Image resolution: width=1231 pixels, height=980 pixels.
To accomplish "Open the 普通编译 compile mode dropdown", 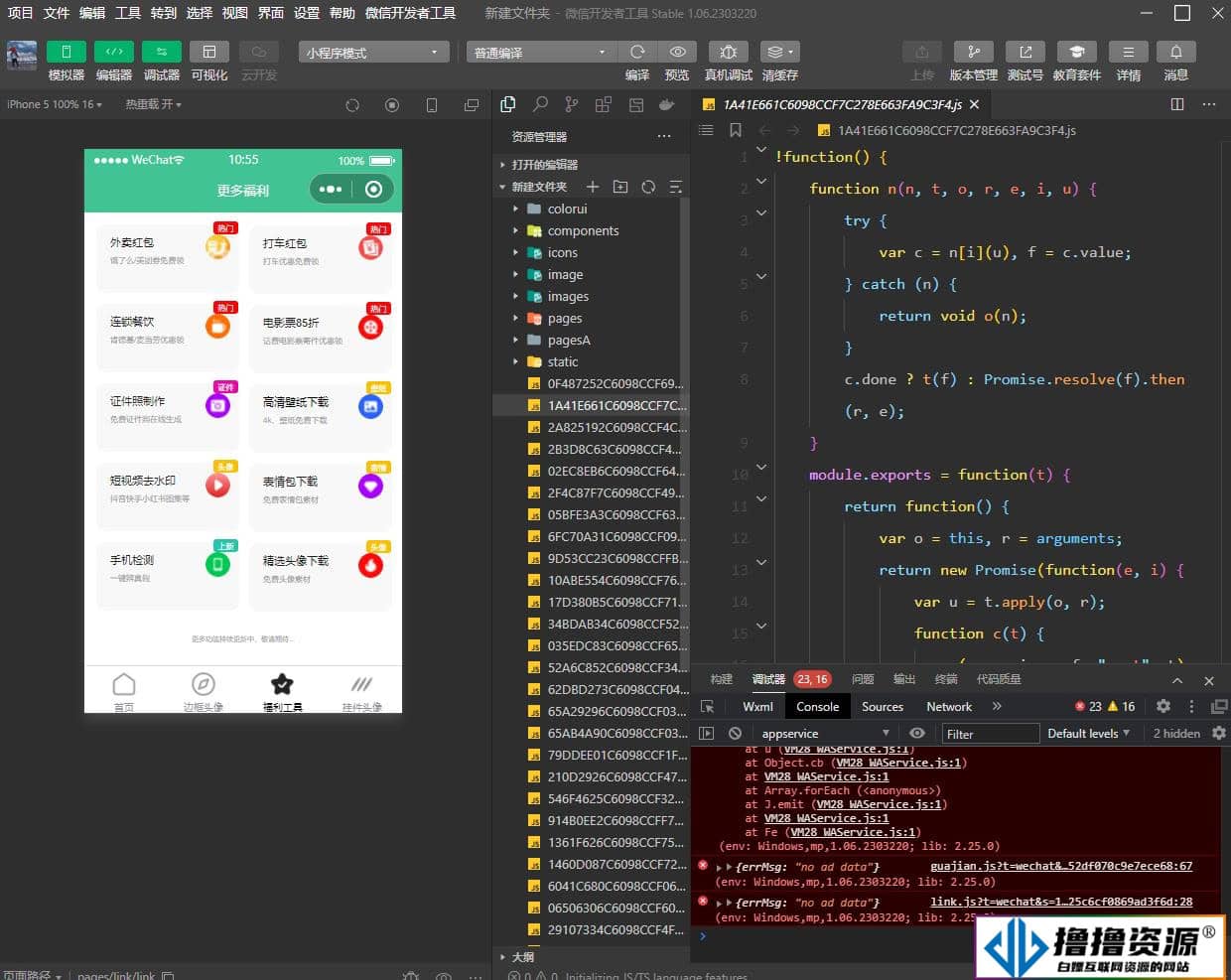I will [x=541, y=53].
